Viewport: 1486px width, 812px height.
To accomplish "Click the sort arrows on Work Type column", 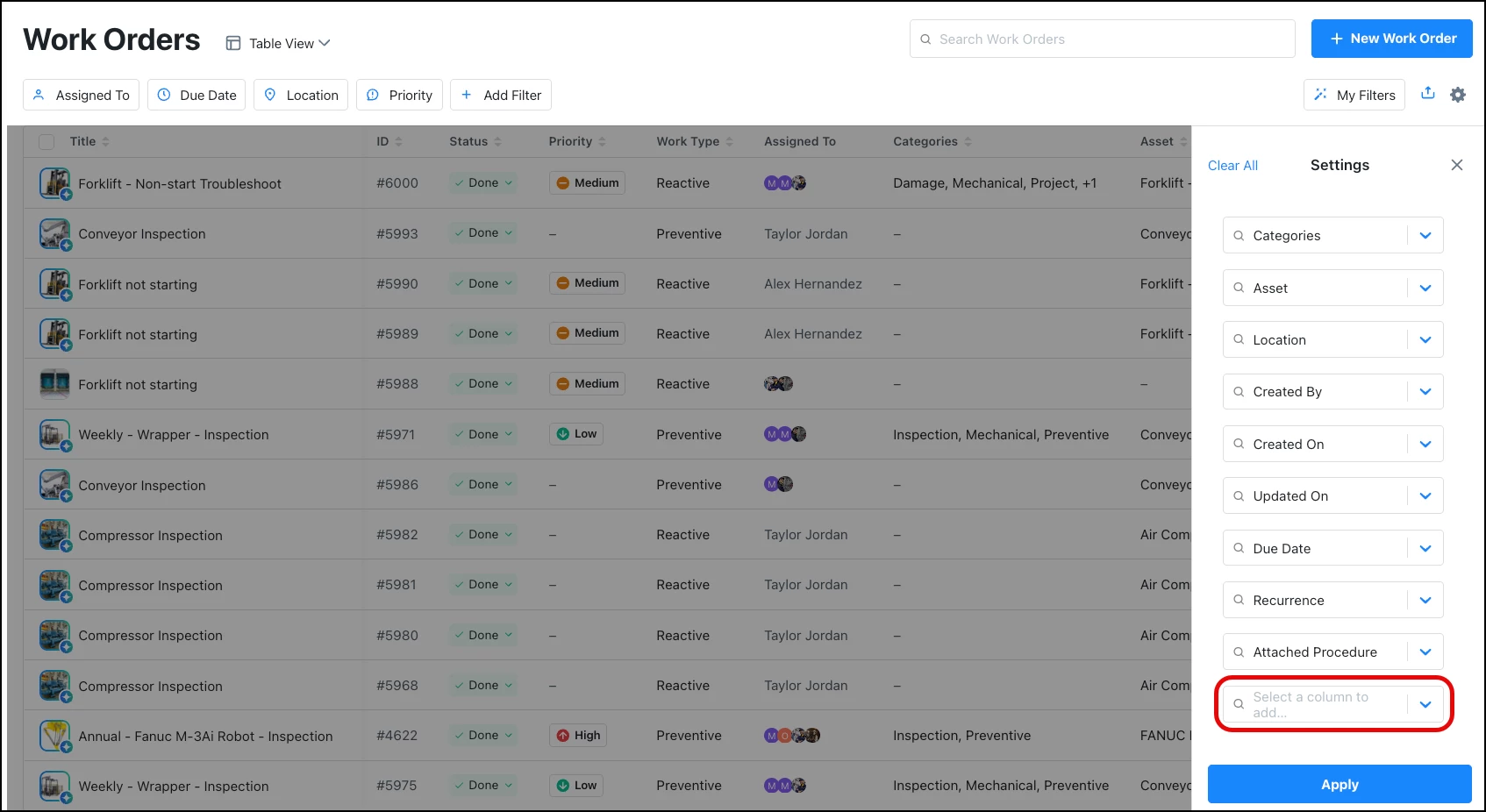I will (x=729, y=141).
